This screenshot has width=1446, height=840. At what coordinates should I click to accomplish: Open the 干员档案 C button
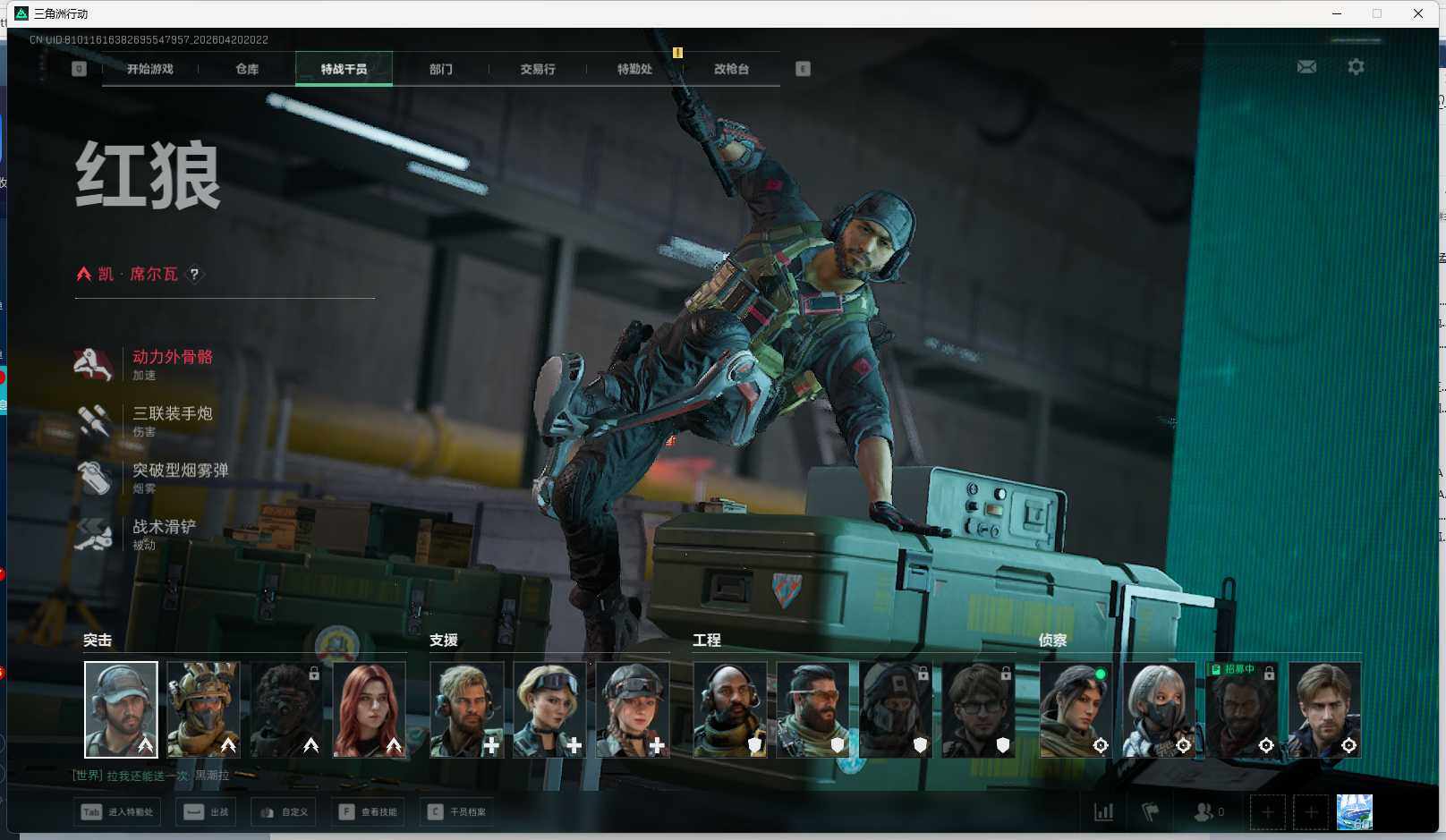(x=456, y=812)
